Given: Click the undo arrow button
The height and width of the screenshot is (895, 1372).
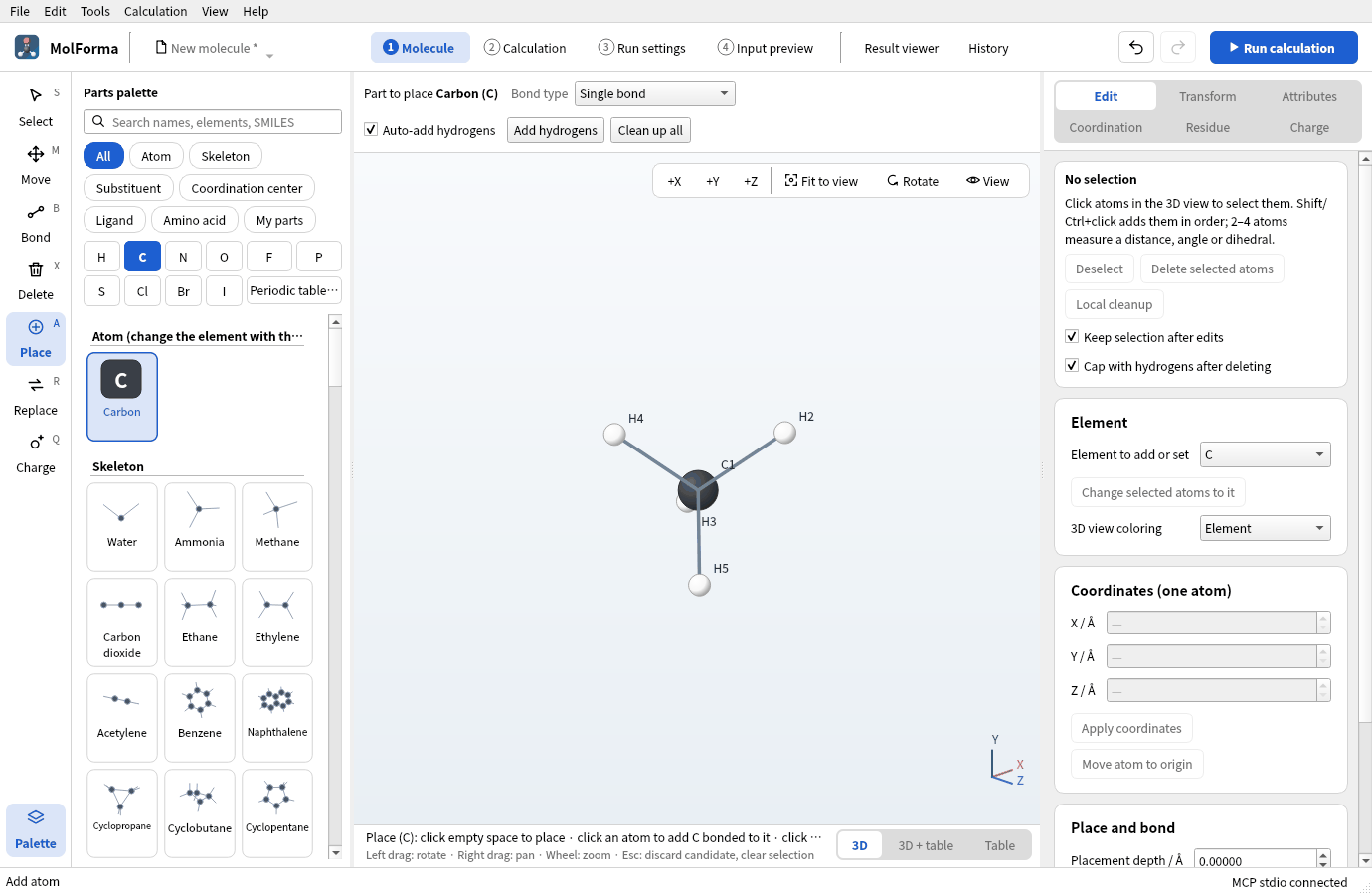Looking at the screenshot, I should pos(1136,48).
